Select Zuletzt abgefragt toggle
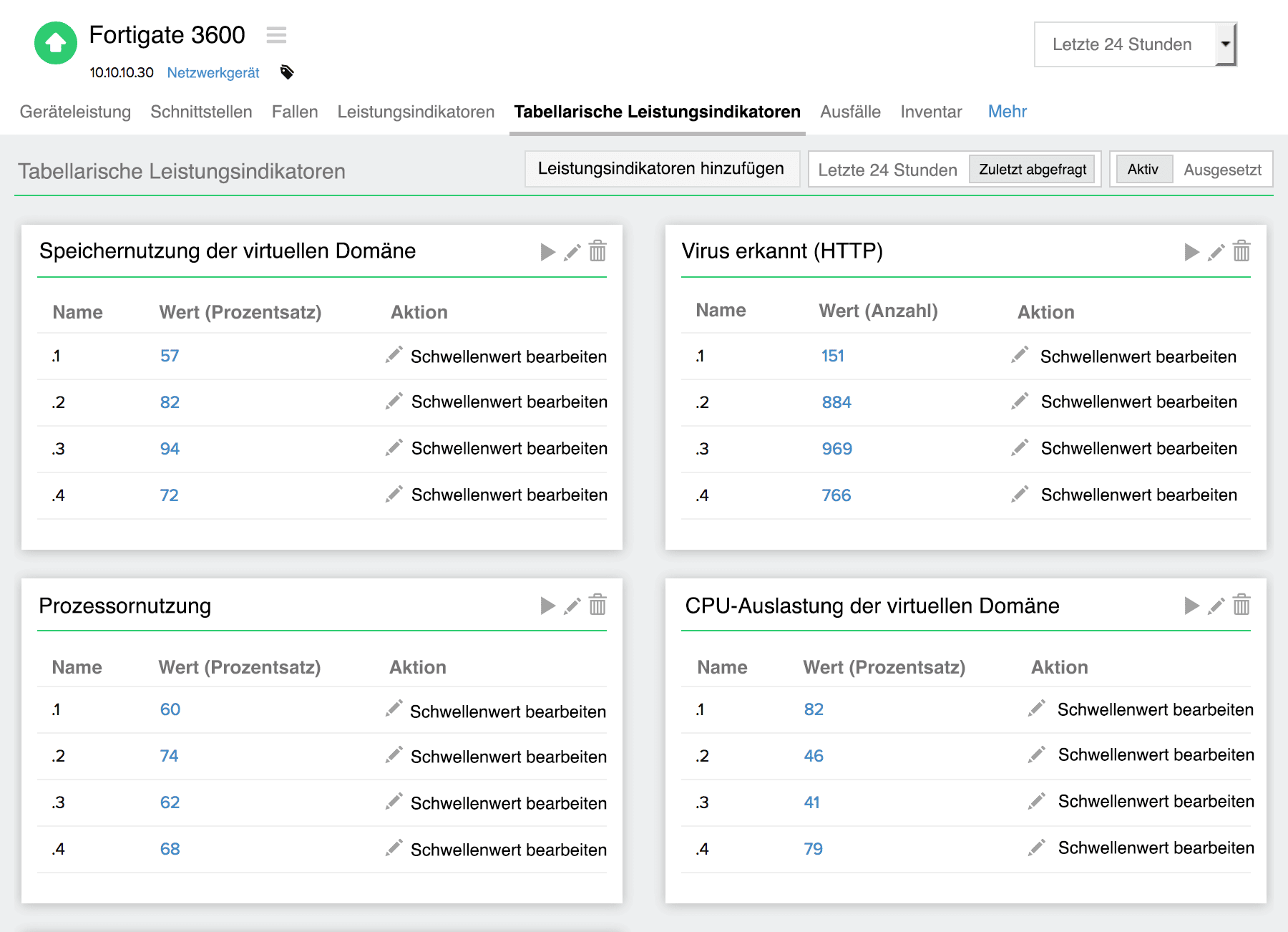This screenshot has width=1288, height=932. pos(1032,169)
